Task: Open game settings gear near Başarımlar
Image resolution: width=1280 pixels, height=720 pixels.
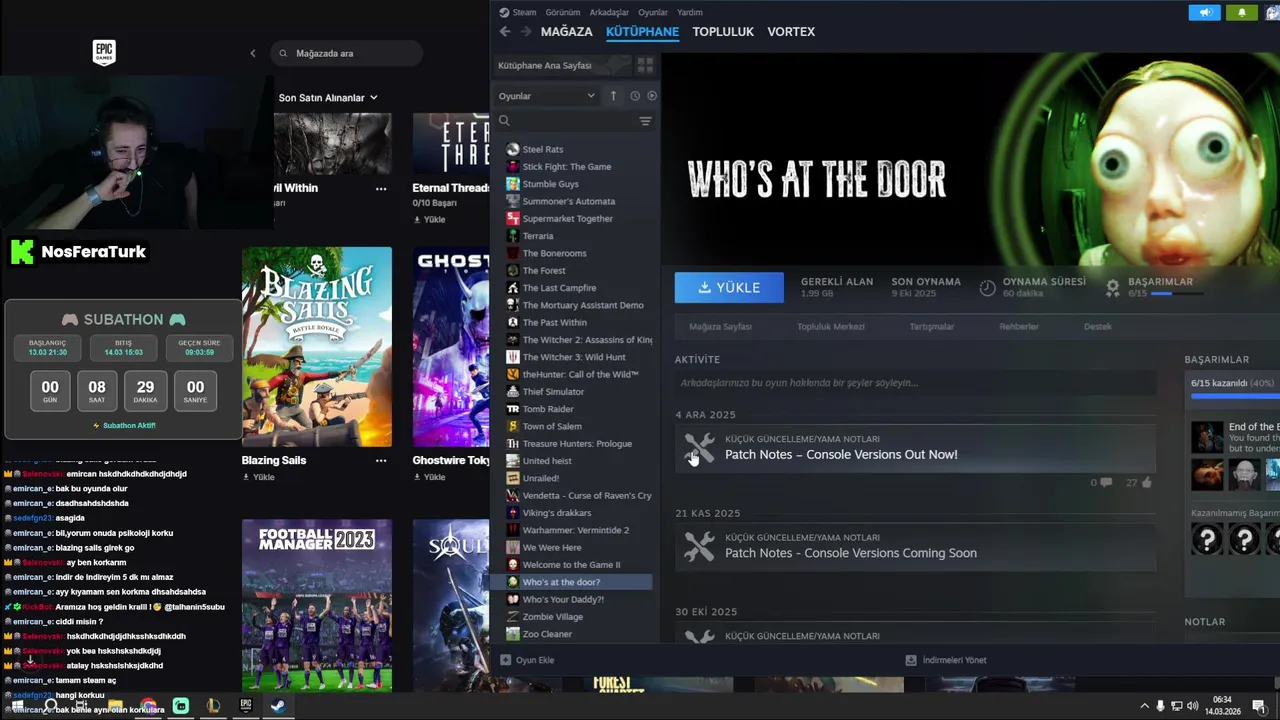Action: (1112, 288)
